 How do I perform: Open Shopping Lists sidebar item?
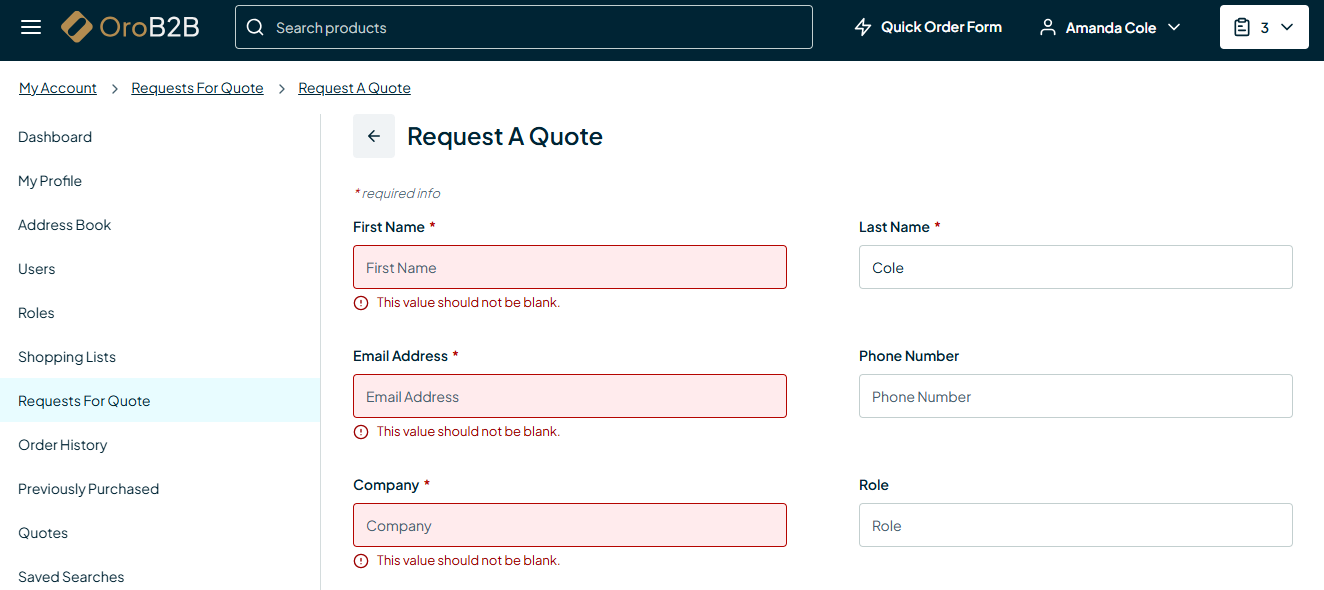[67, 357]
